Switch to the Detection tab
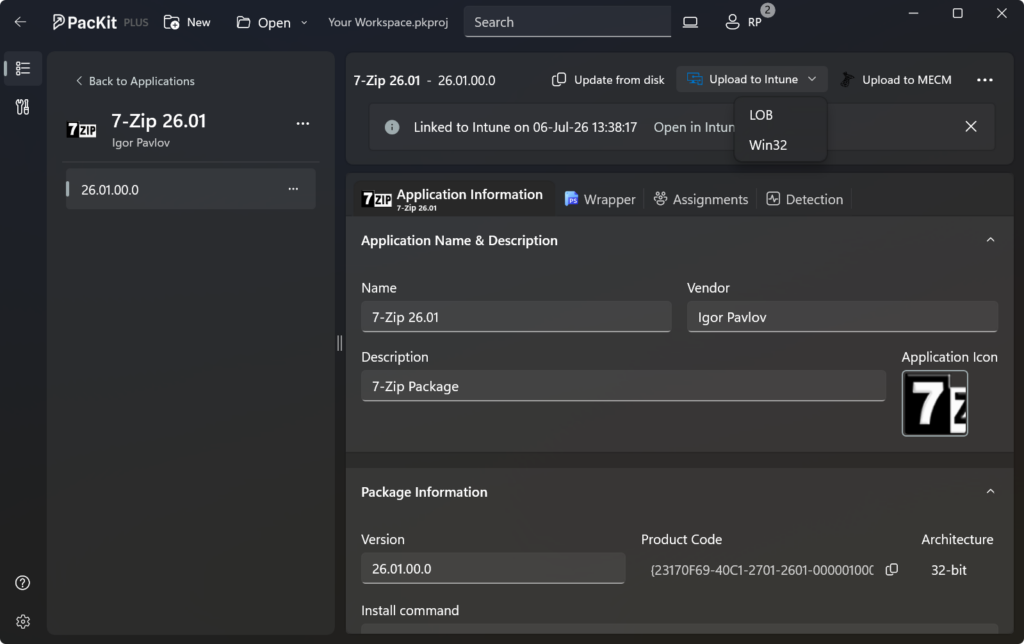 click(805, 199)
